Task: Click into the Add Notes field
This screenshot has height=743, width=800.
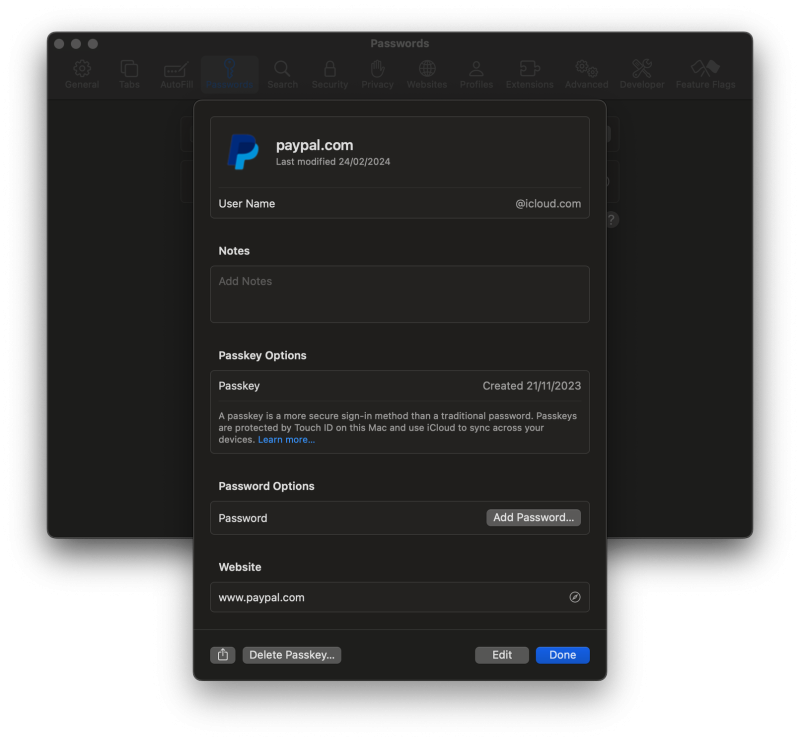Action: coord(399,294)
